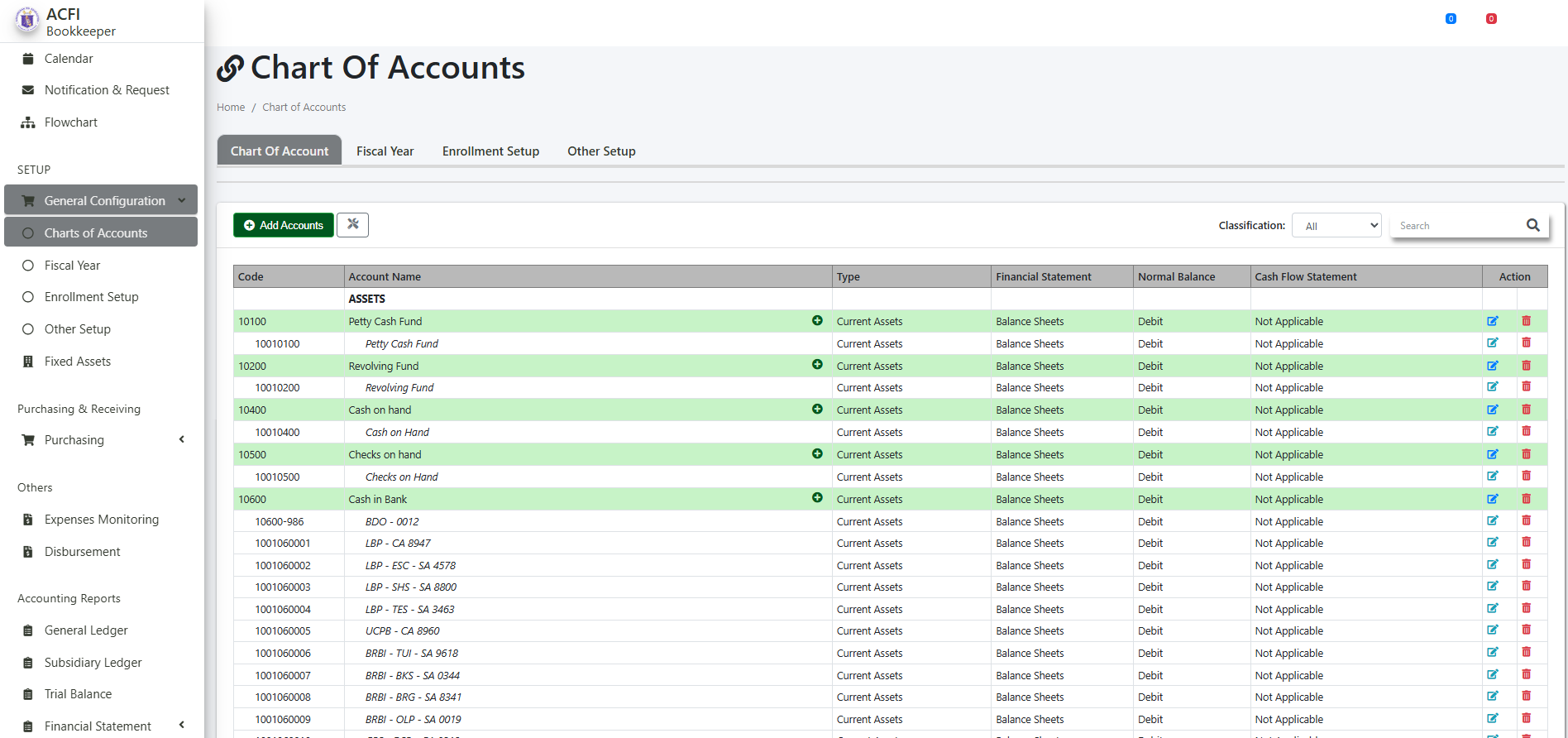The height and width of the screenshot is (738, 1568).
Task: Click the tools icon beside Add Accounts
Action: point(352,224)
